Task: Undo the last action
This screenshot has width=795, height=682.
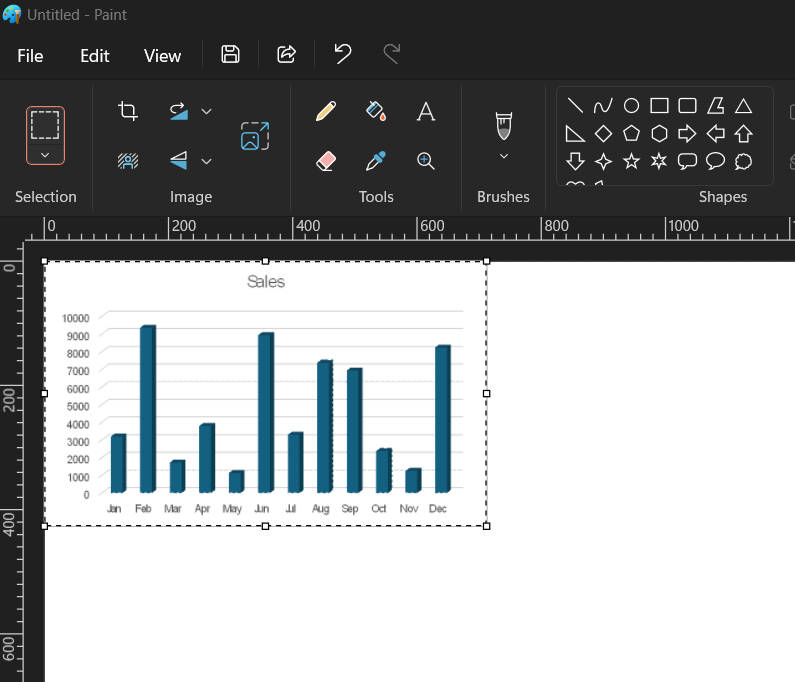Action: [343, 54]
